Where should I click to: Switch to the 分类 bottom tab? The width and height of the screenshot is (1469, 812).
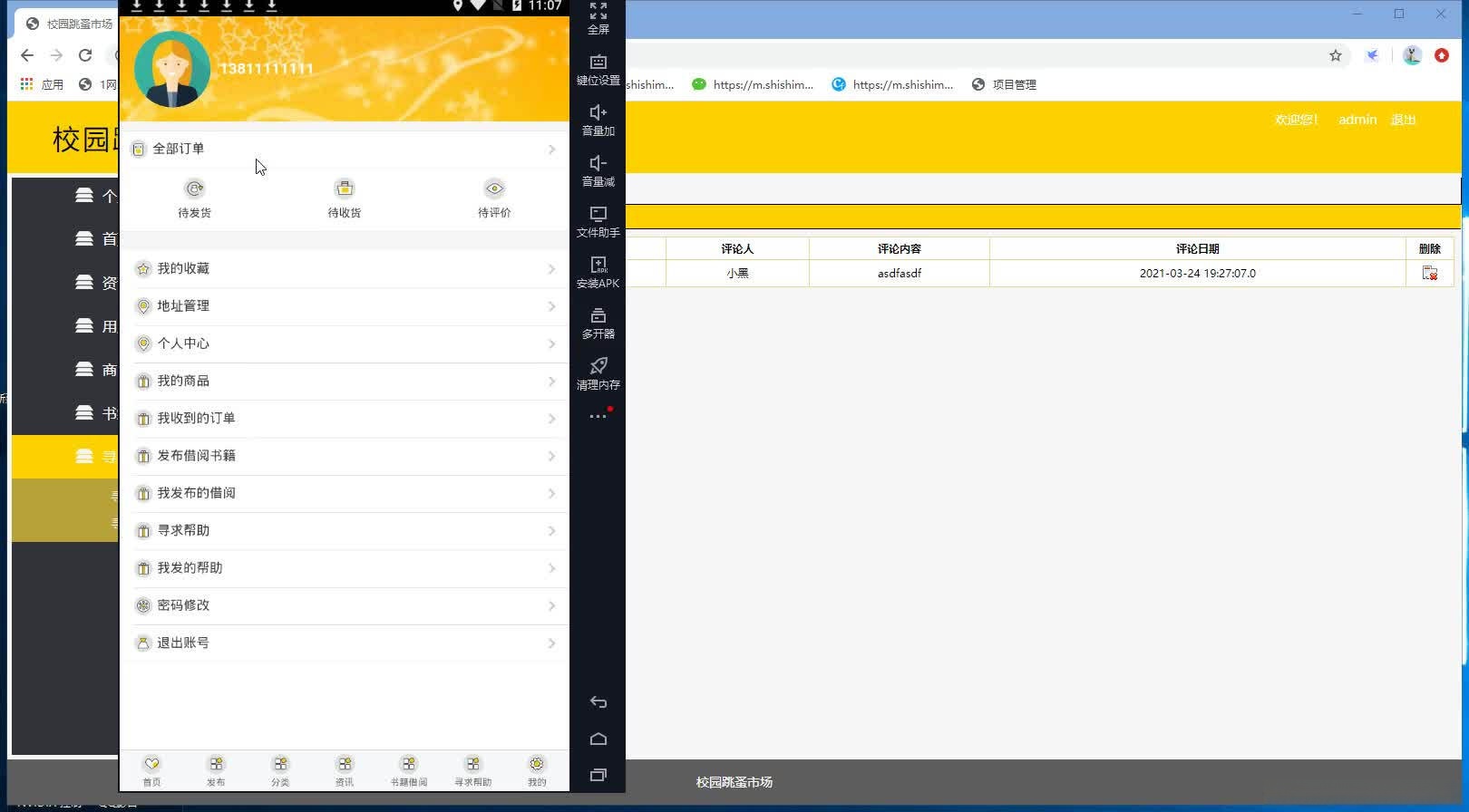pos(280,771)
